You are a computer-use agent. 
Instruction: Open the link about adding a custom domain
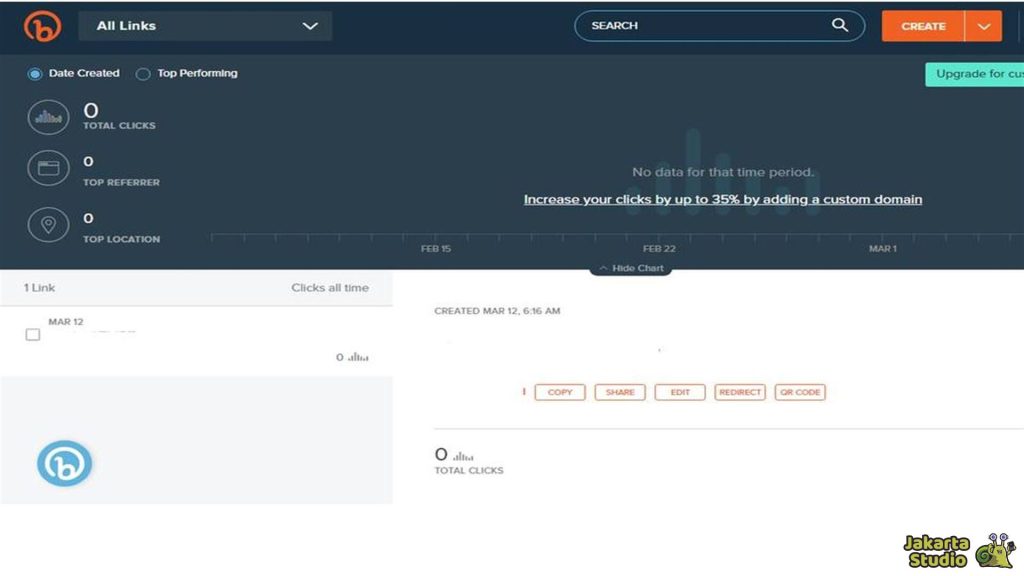(x=723, y=199)
